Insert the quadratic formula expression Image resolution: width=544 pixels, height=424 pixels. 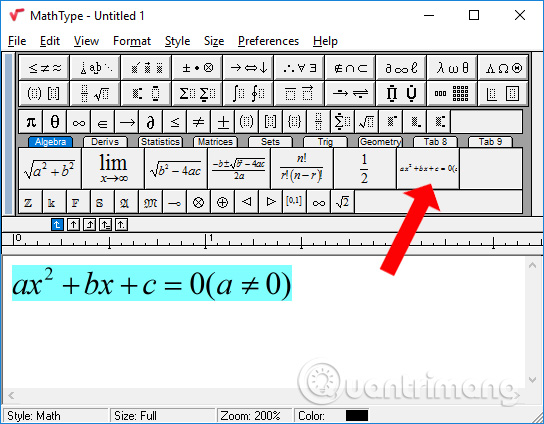pos(239,169)
